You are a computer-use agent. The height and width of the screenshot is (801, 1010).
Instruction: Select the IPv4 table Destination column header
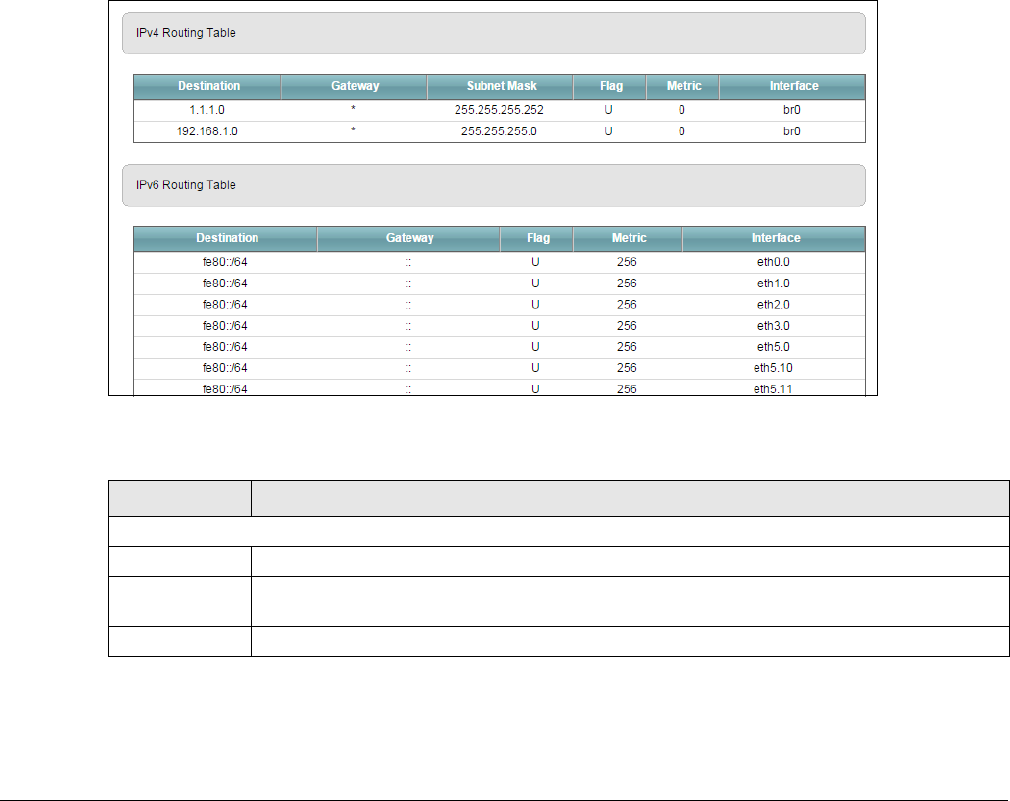(x=207, y=86)
